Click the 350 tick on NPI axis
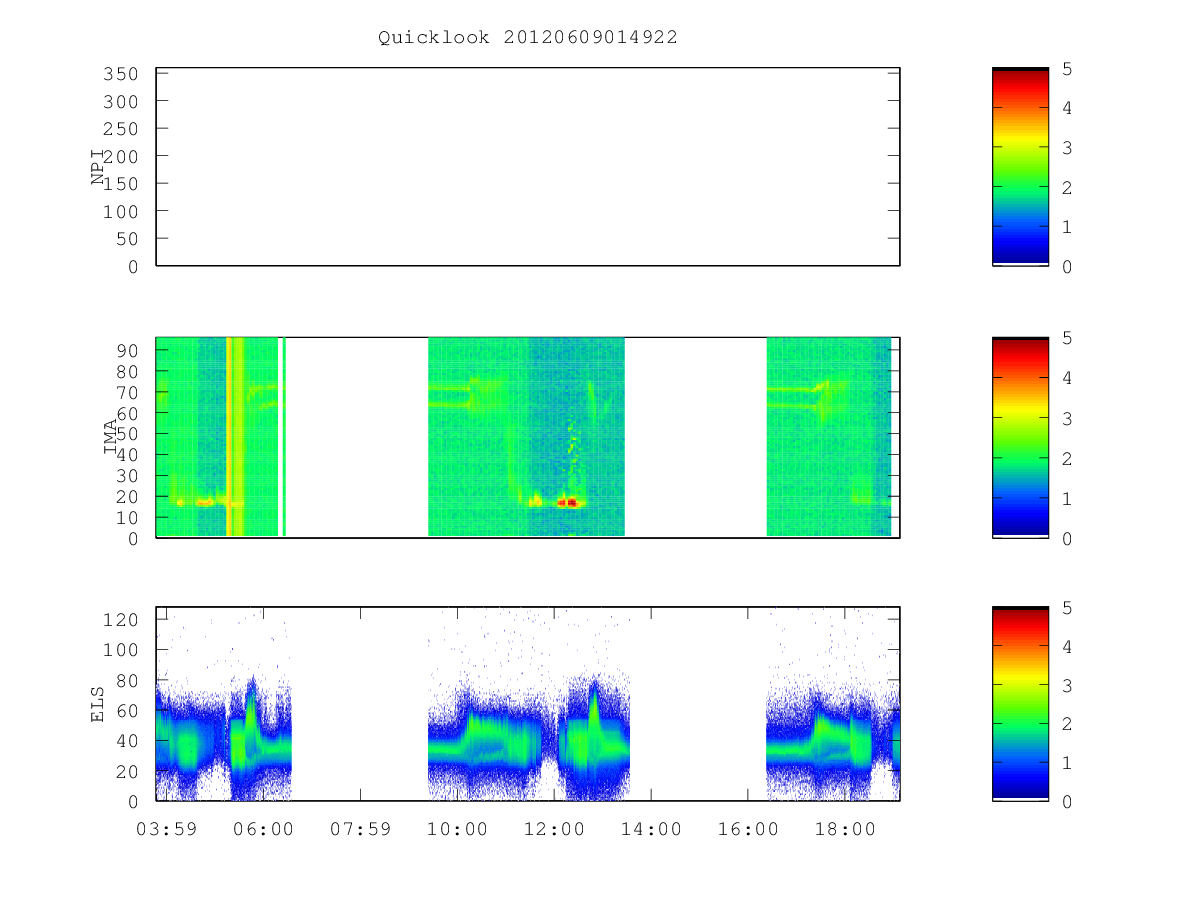Viewport: 1200px width, 900px height. click(122, 74)
